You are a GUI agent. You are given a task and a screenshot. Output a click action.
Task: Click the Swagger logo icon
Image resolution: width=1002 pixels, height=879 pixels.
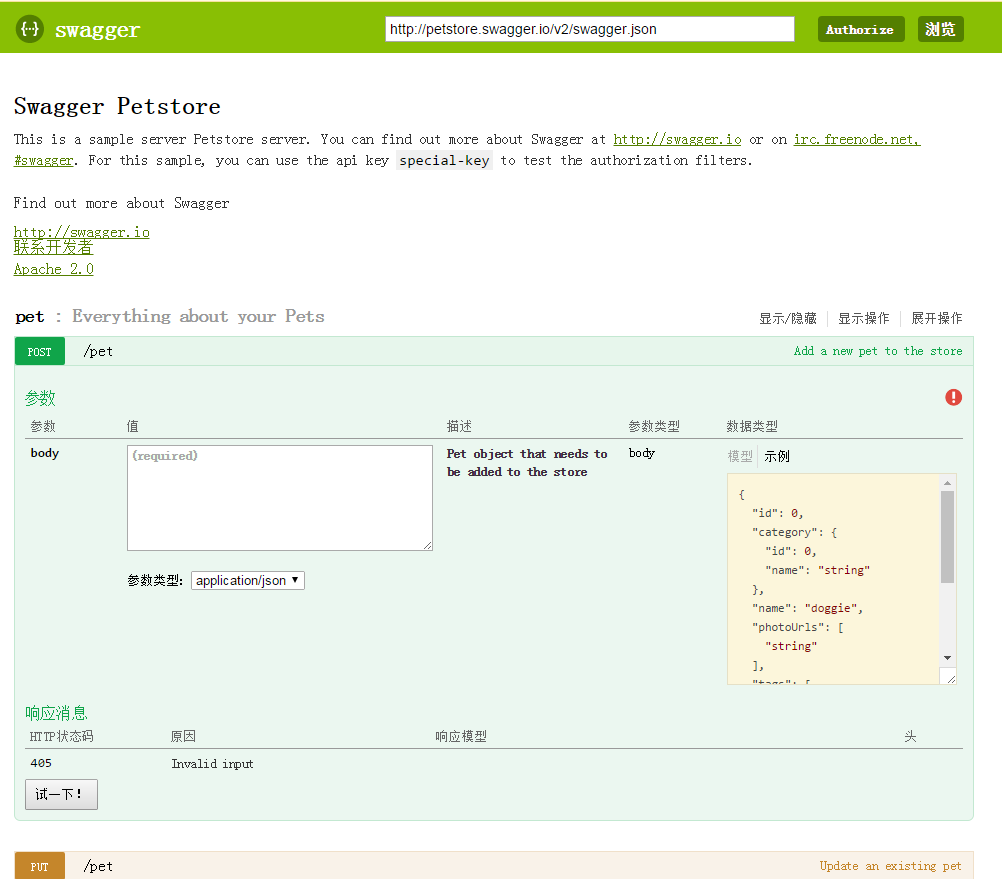tap(30, 30)
